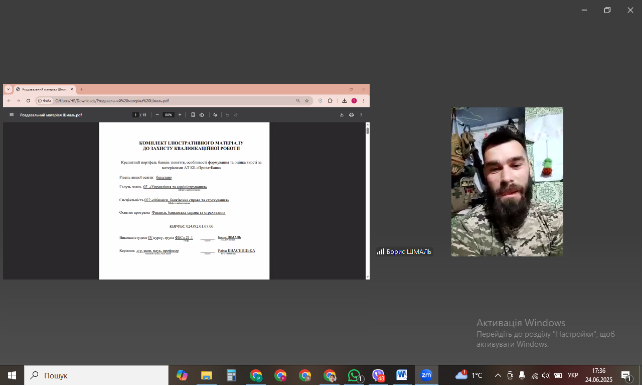Reload the page in shared browser
The image size is (643, 386).
pos(28,100)
